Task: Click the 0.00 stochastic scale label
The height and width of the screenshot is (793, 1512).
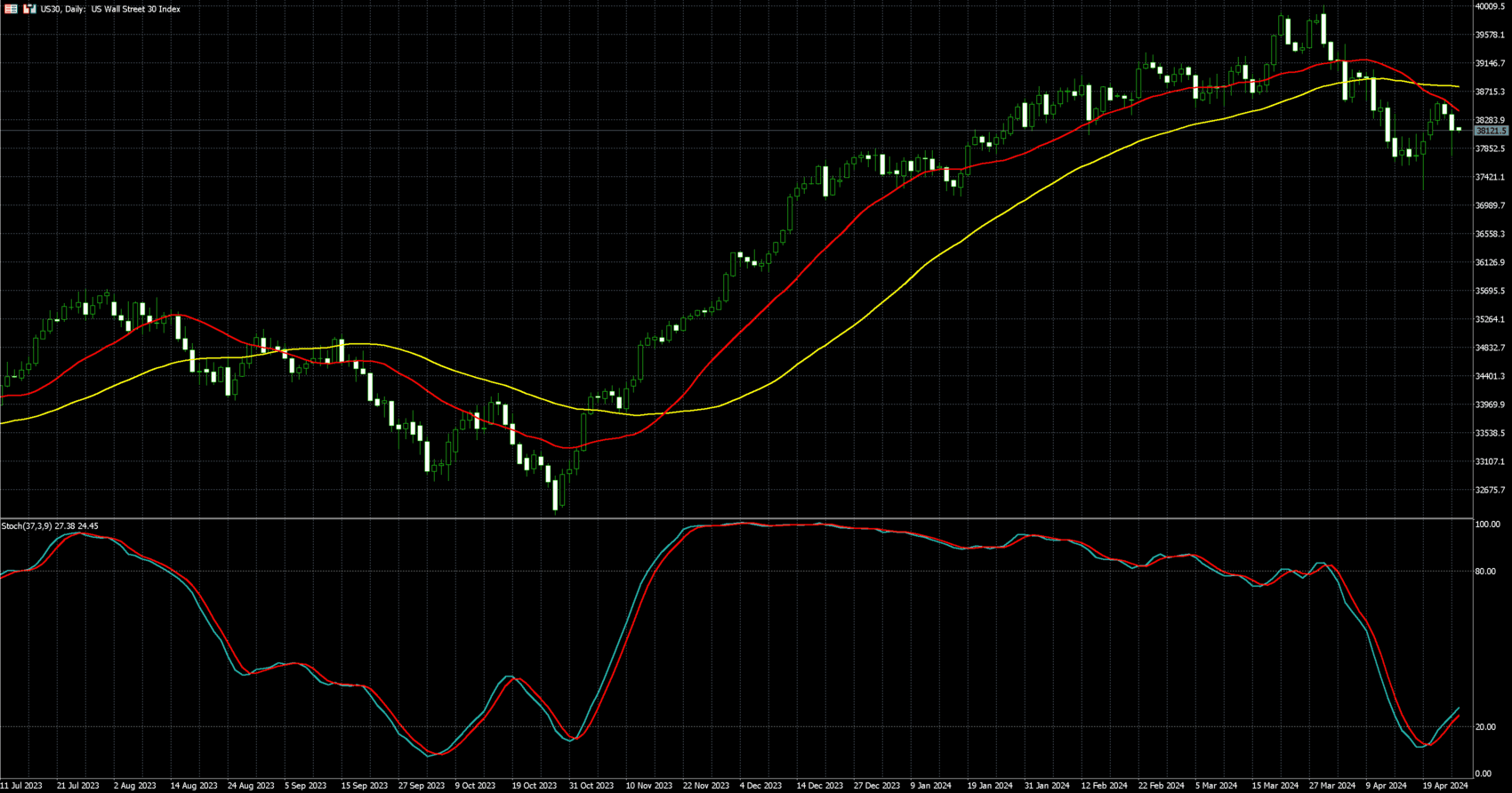Action: pos(1483,773)
